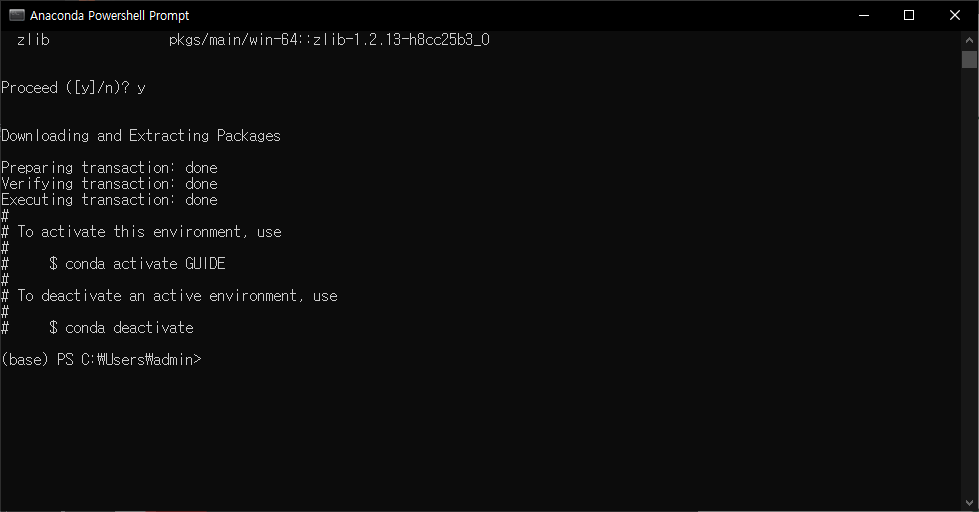The width and height of the screenshot is (979, 512).
Task: Click 'To activate this environment, use' comment
Action: (149, 232)
